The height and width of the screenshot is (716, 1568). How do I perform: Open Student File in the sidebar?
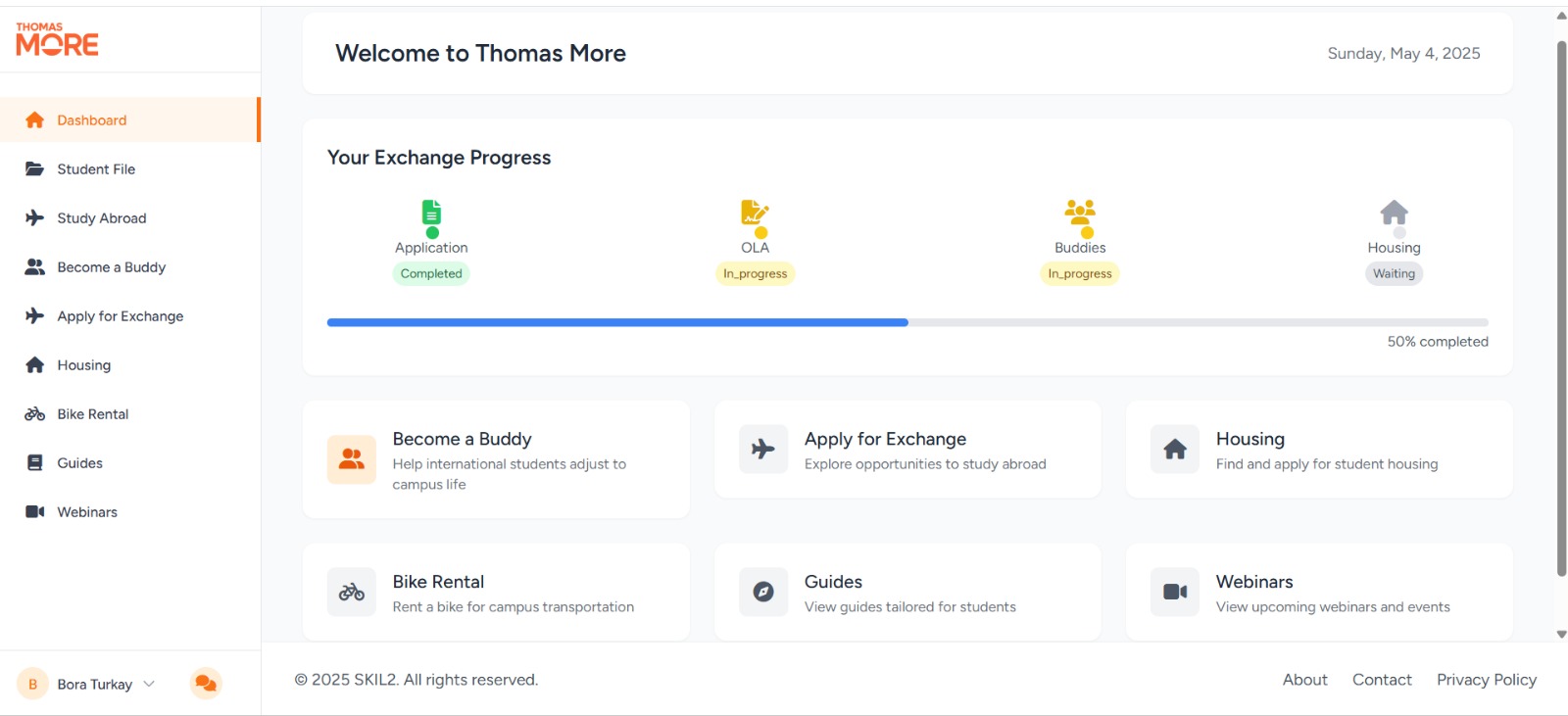tap(129, 168)
